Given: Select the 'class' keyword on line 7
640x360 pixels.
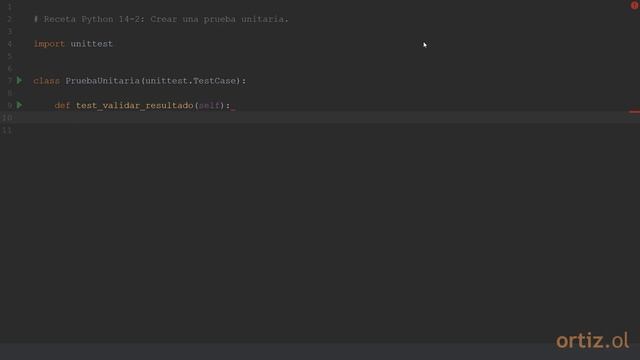Looking at the screenshot, I should [47, 81].
